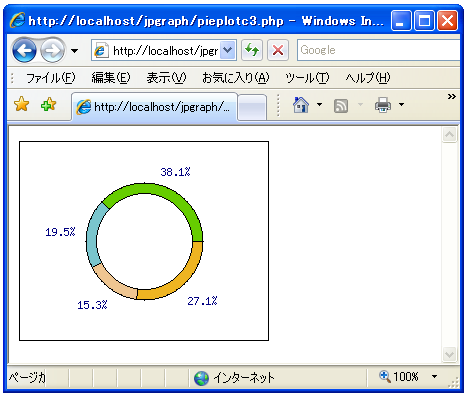Open the お気に入り(A) menu
The width and height of the screenshot is (468, 395).
click(235, 78)
